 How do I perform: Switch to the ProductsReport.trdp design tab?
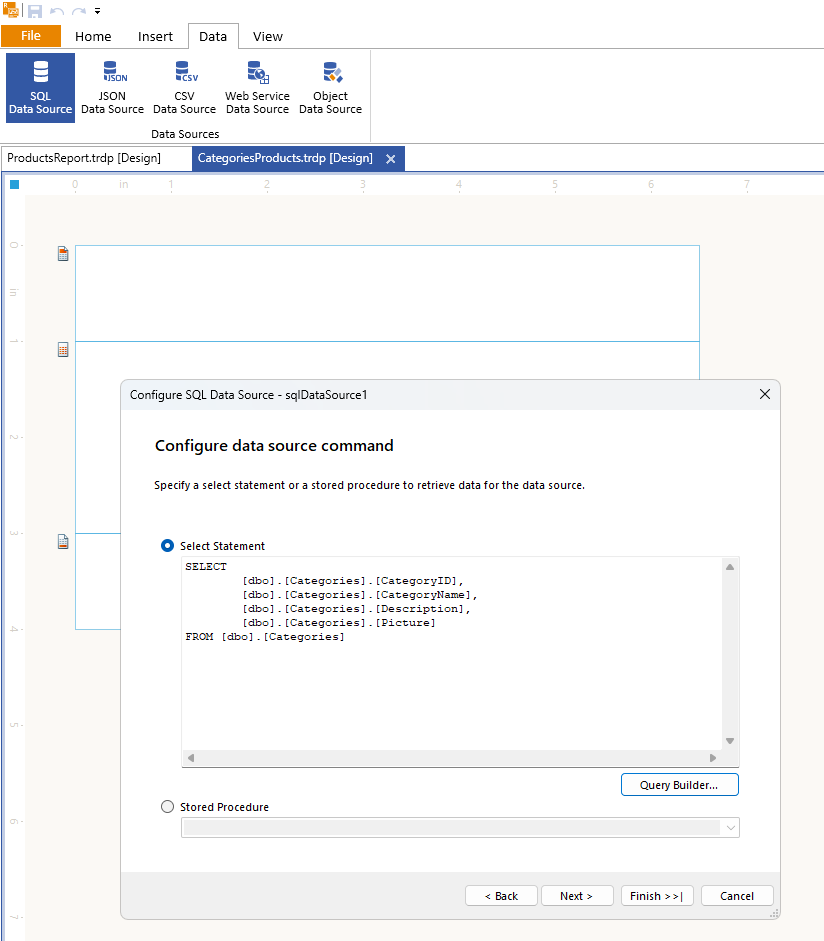click(84, 158)
